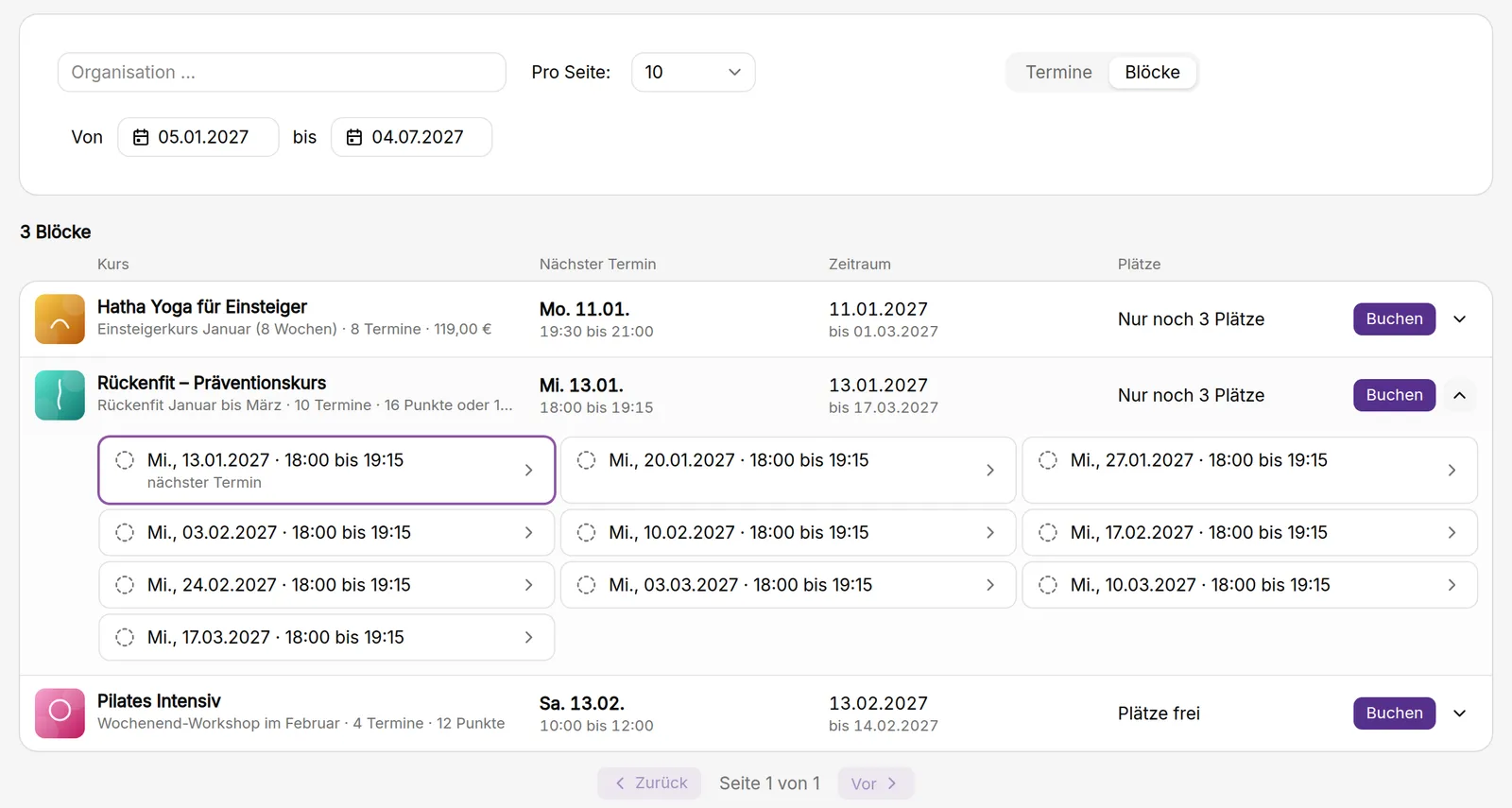Click status circle for Mi., 03.03.2027 session
The image size is (1512, 808).
coord(587,585)
